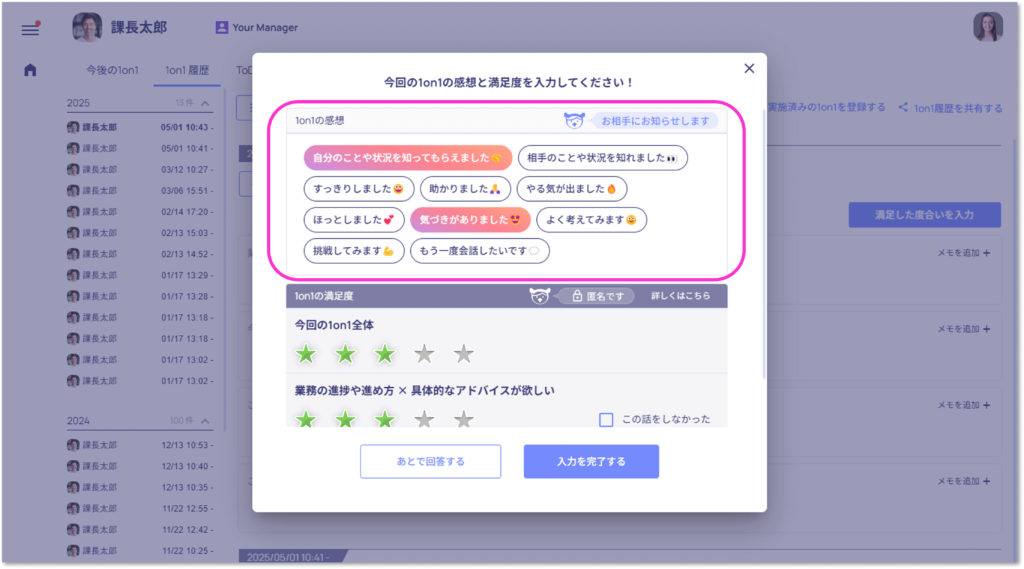The image size is (1024, 569).
Task: Set 今回の1on1全体 rating to fourth star
Action: point(424,354)
